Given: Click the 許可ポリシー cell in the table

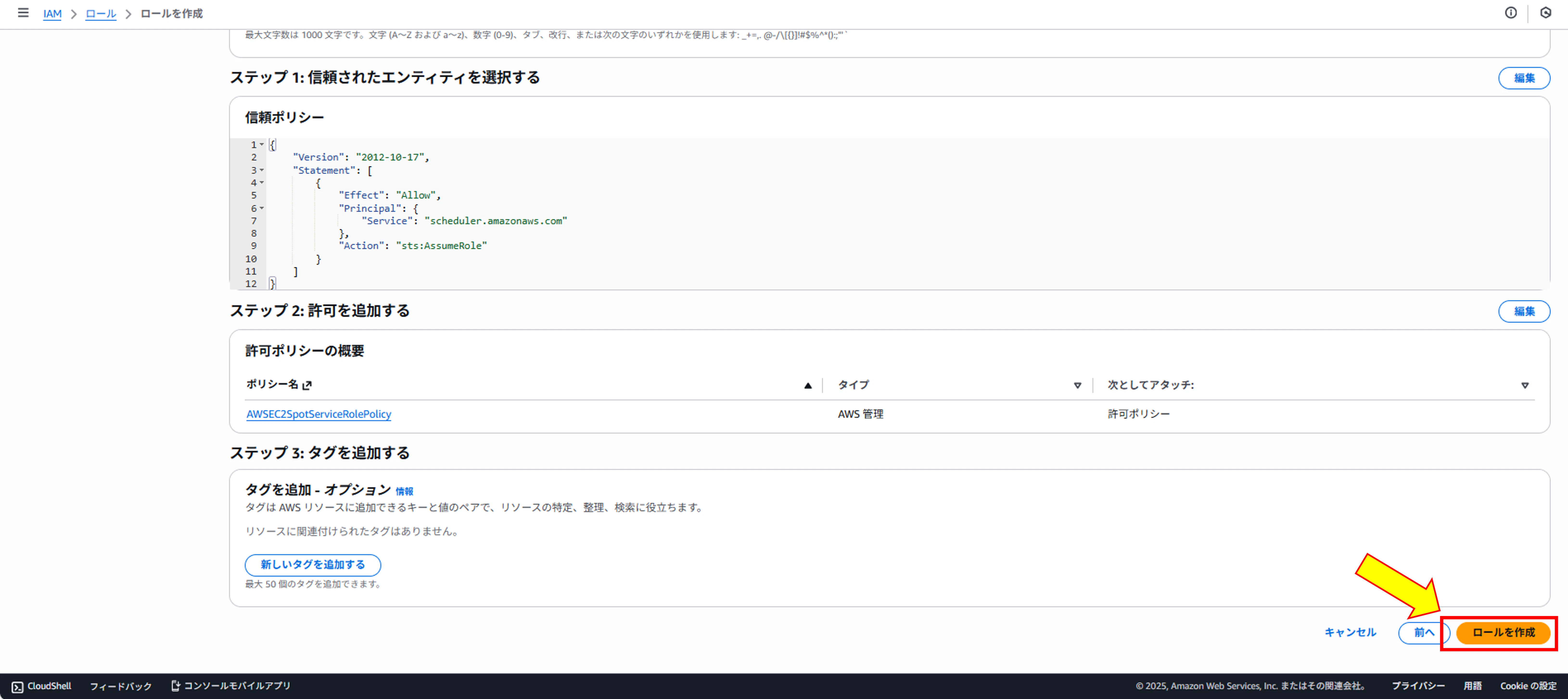Looking at the screenshot, I should 1138,414.
